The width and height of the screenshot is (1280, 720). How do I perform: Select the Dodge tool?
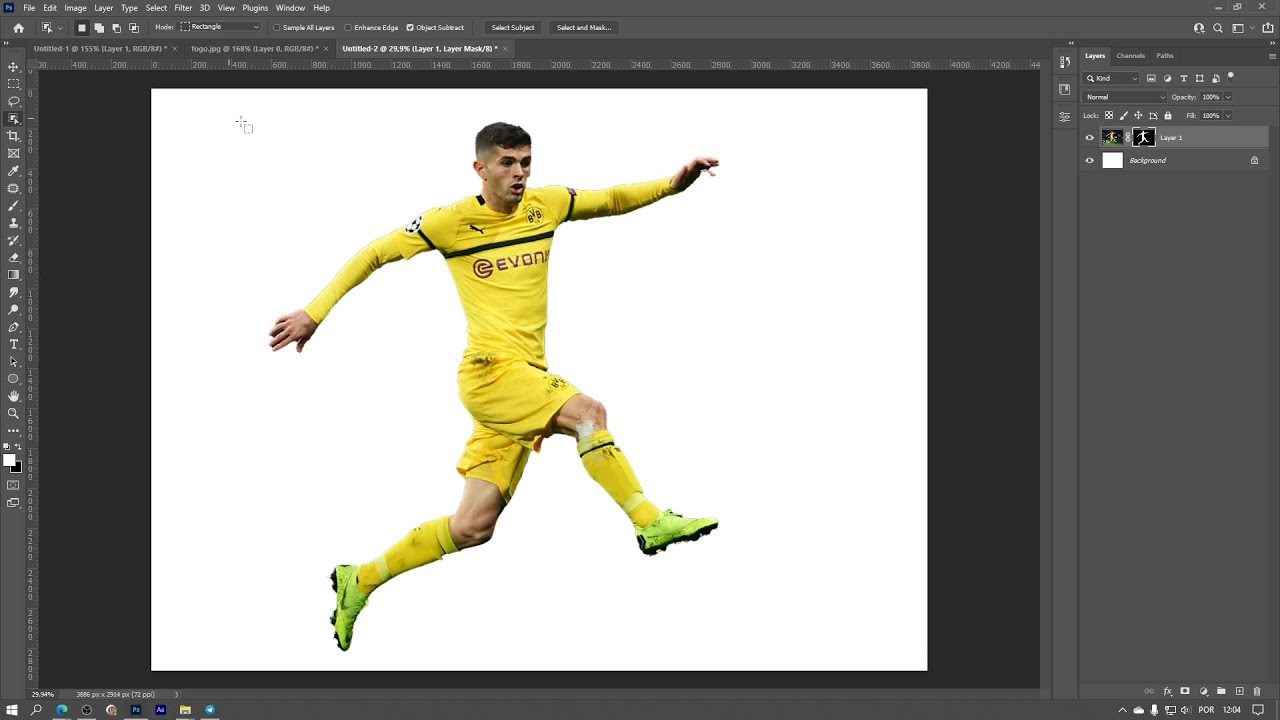tap(13, 310)
